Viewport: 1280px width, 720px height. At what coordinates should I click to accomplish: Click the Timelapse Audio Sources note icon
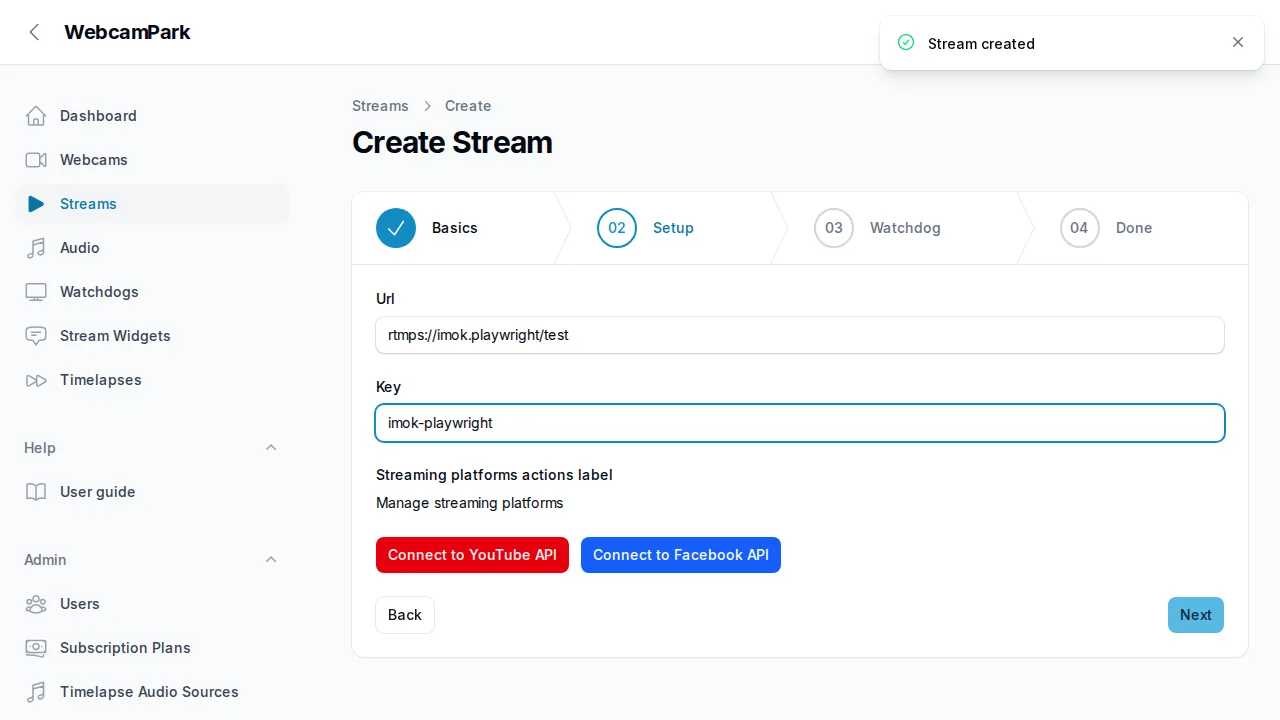pos(36,692)
